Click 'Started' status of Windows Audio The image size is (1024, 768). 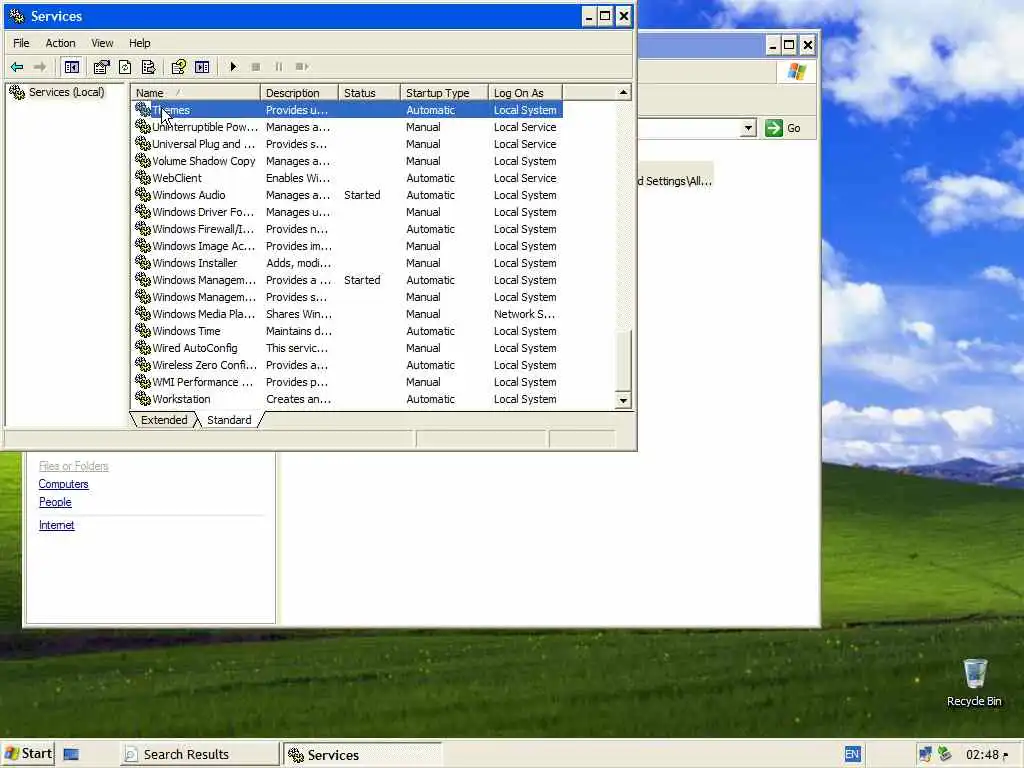pos(362,195)
